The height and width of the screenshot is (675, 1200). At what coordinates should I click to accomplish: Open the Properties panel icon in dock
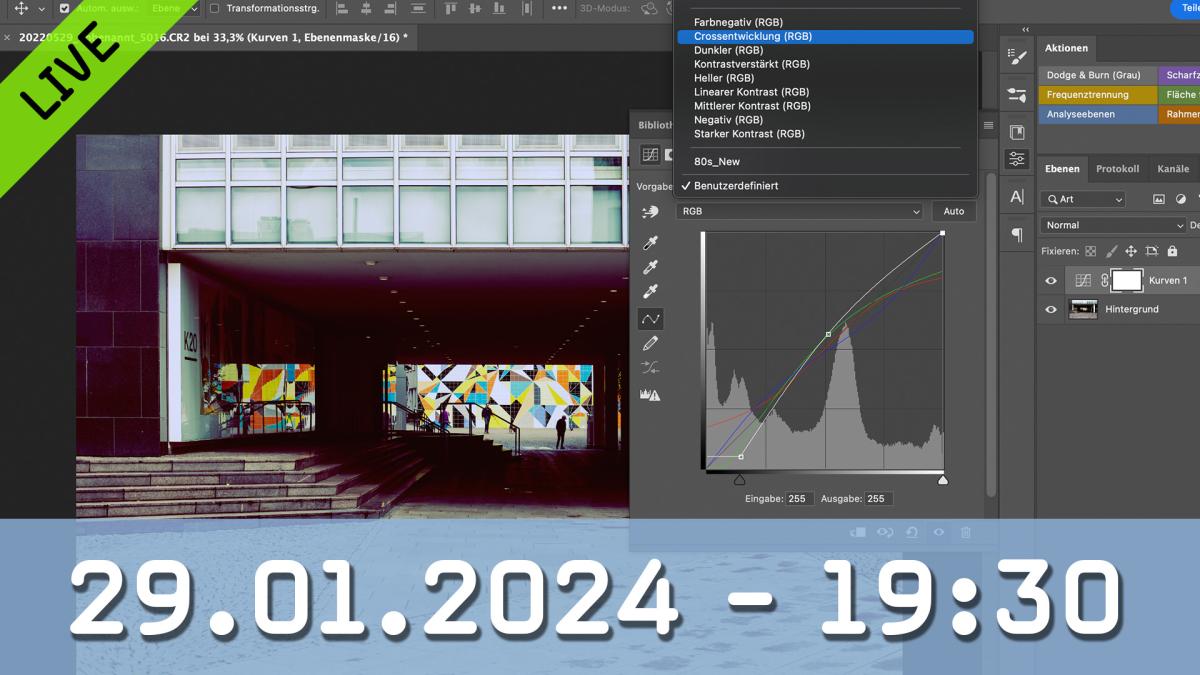pos(1017,159)
